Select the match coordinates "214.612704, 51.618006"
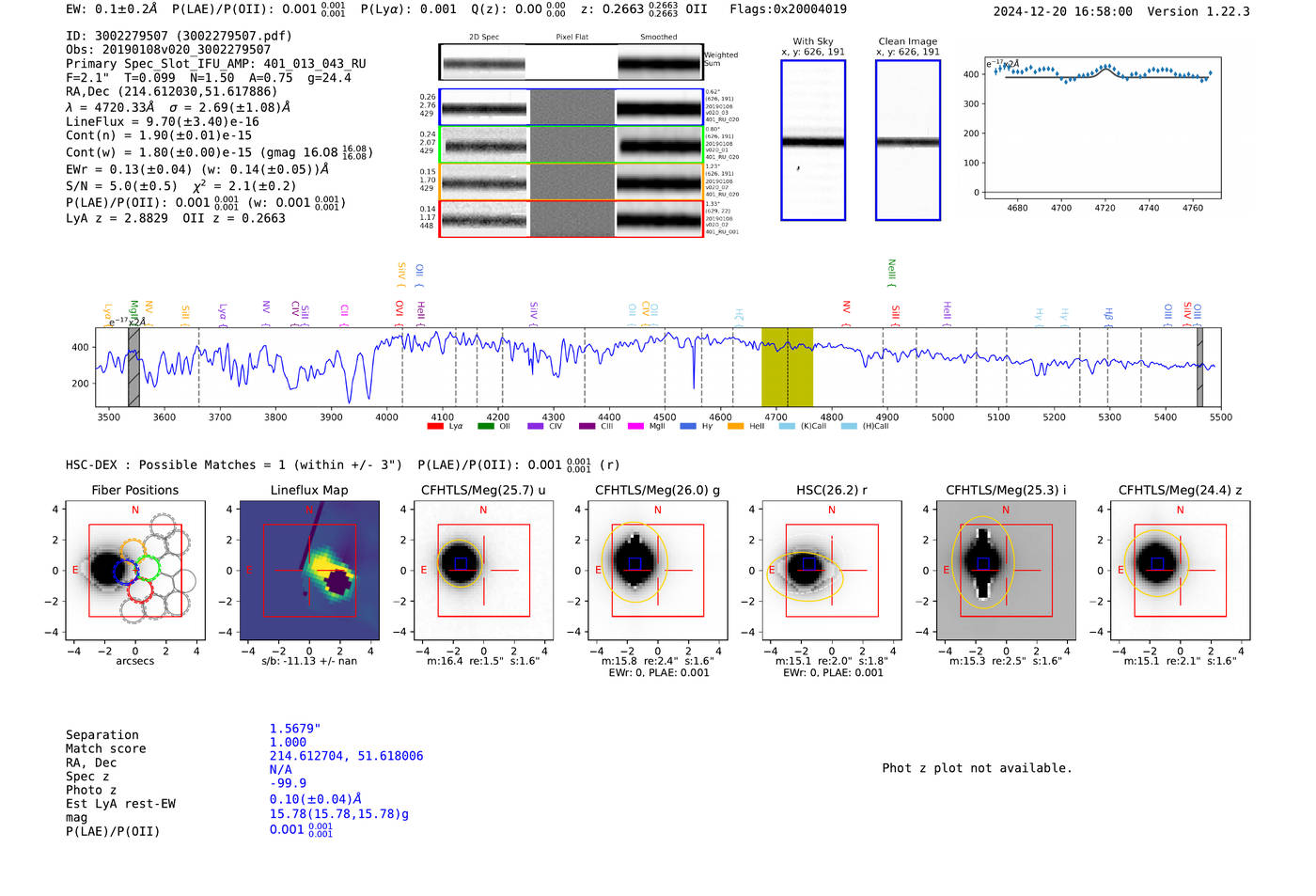The image size is (1316, 896). point(346,756)
